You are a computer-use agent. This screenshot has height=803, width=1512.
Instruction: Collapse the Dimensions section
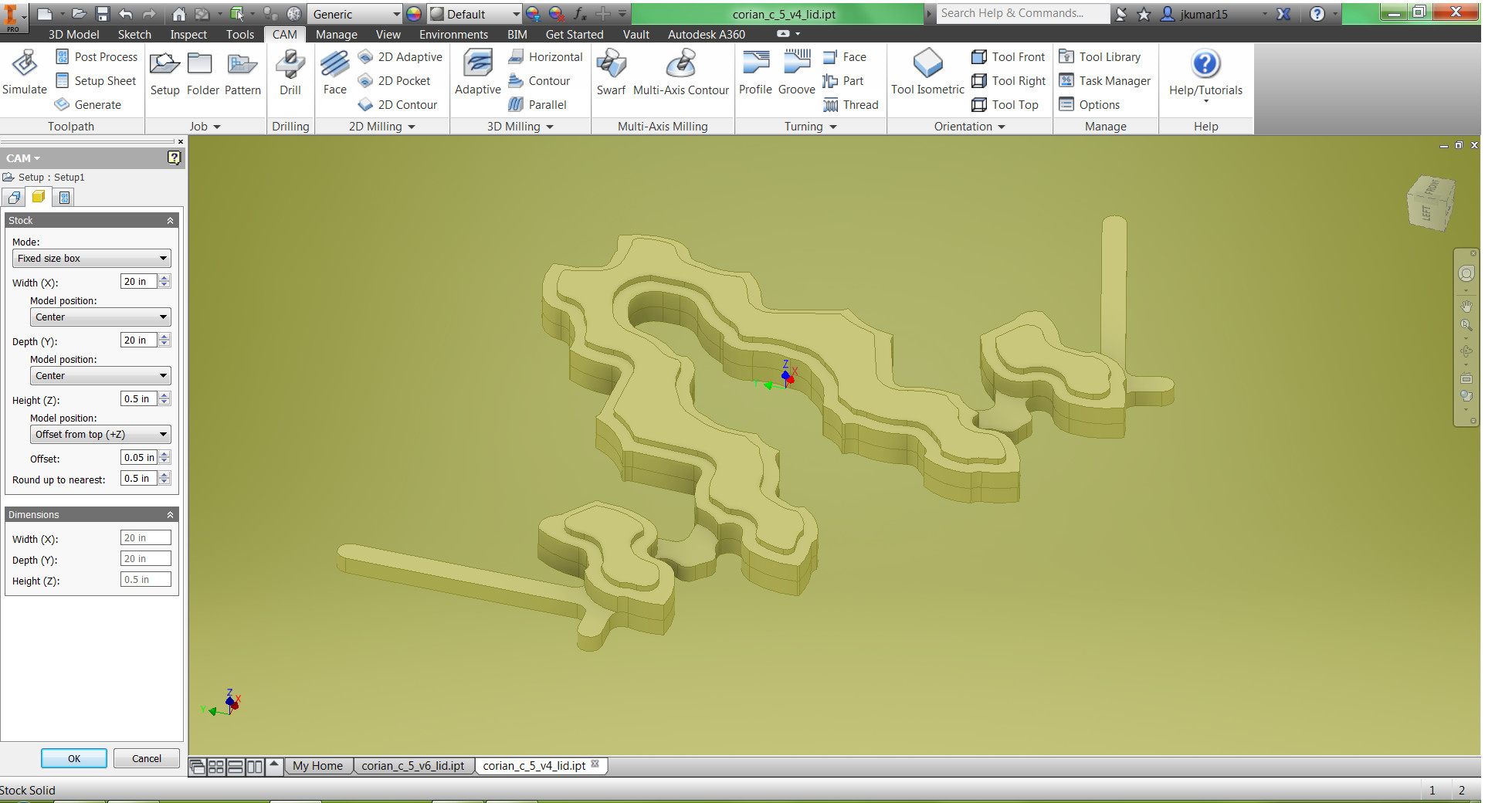[170, 515]
